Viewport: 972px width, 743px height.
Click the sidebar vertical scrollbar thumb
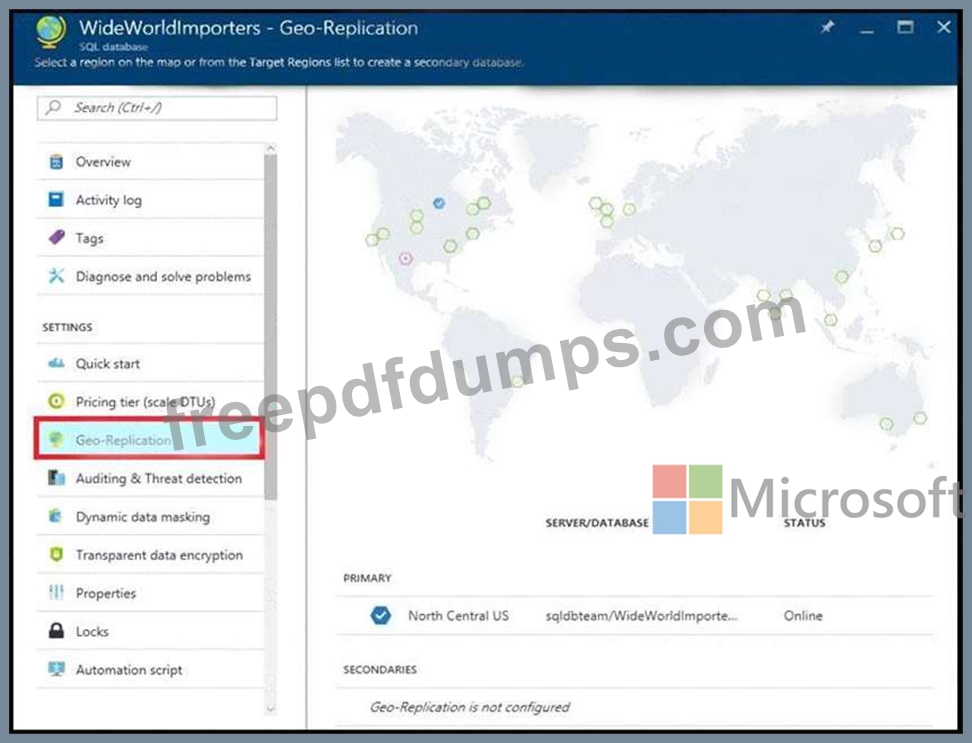(x=270, y=327)
